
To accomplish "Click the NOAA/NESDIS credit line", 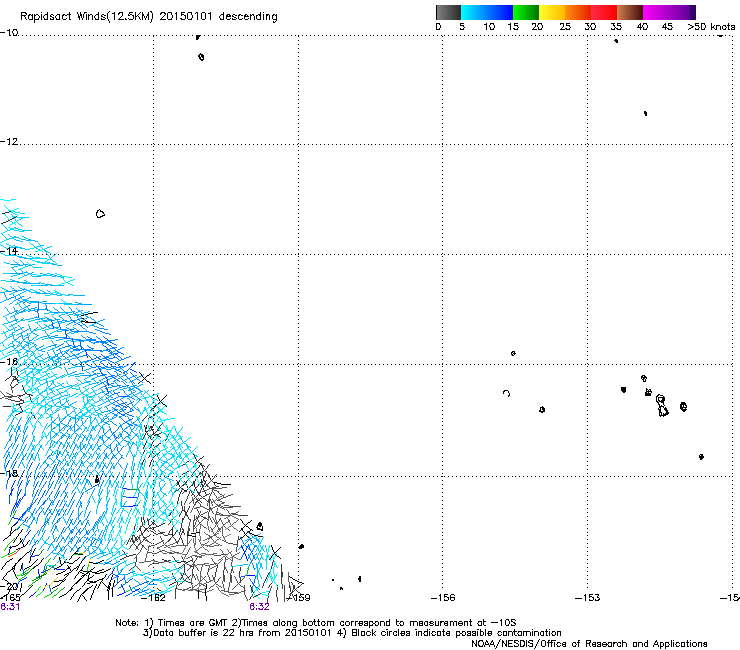I will coord(589,643).
